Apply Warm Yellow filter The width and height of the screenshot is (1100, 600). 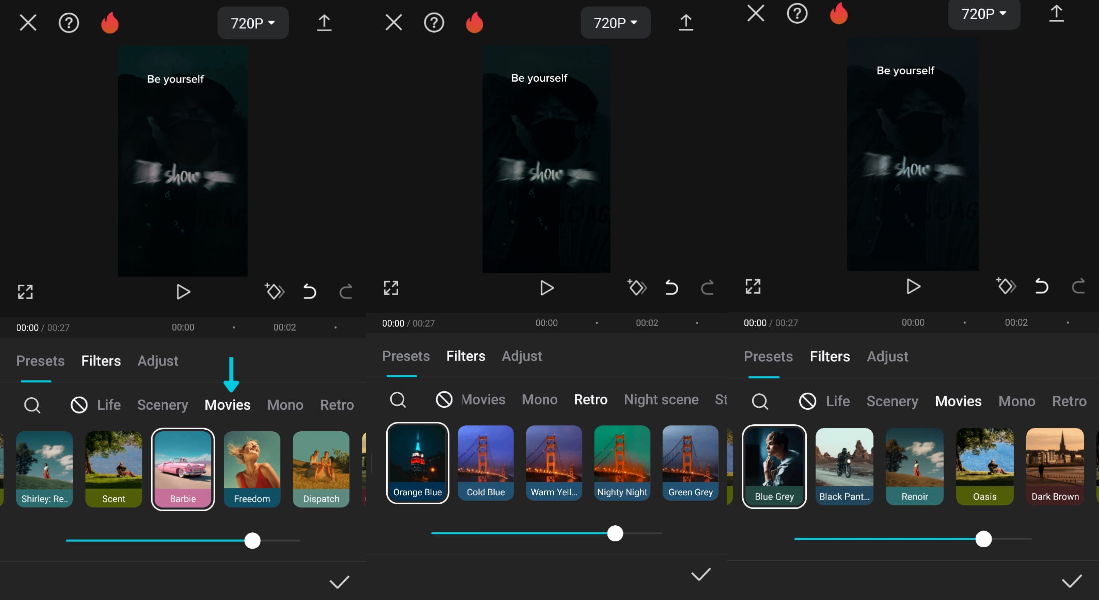point(554,462)
